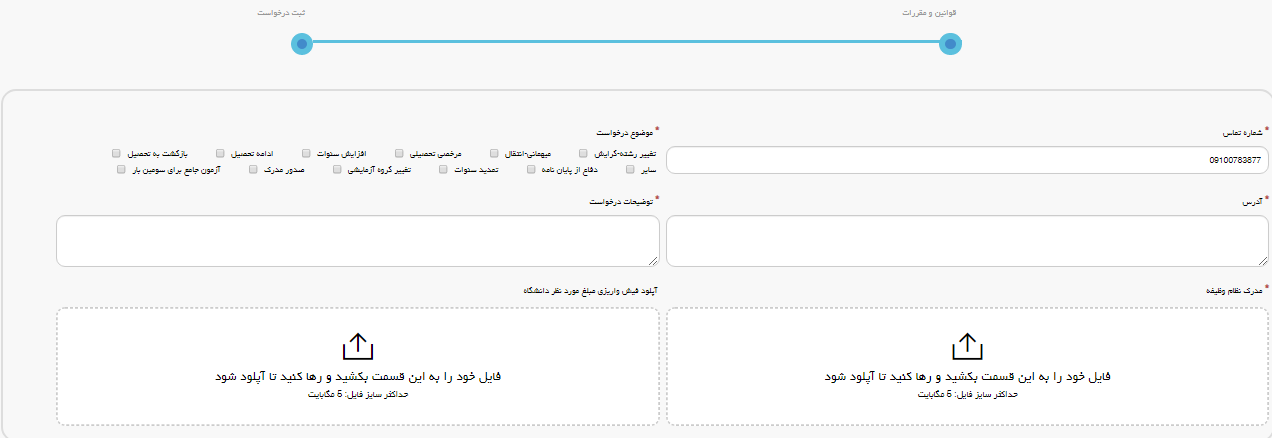Click the قوانین و مقررات step circle
This screenshot has height=438, width=1272.
pos(950,44)
